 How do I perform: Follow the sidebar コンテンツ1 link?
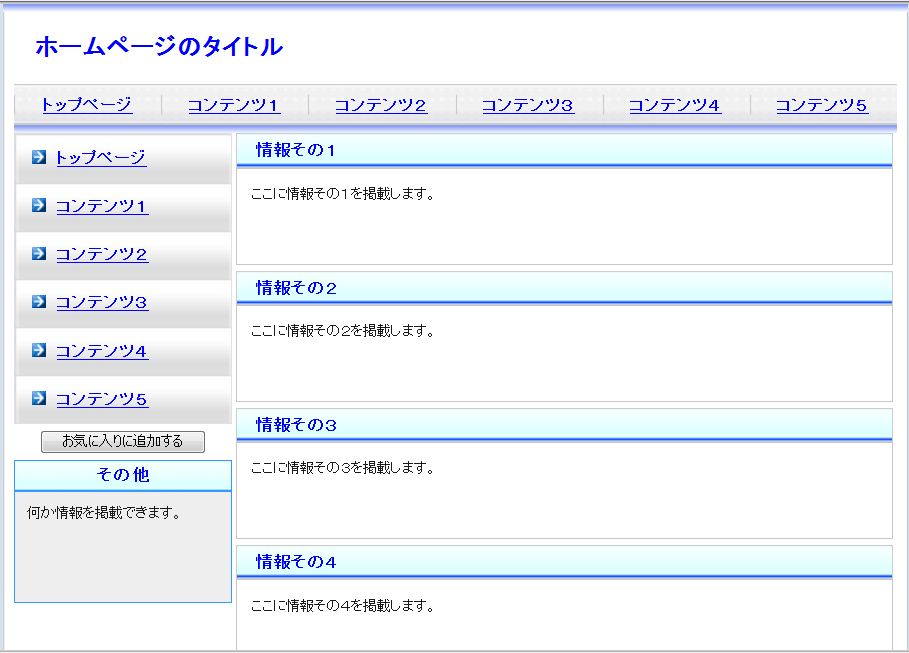pyautogui.click(x=102, y=206)
